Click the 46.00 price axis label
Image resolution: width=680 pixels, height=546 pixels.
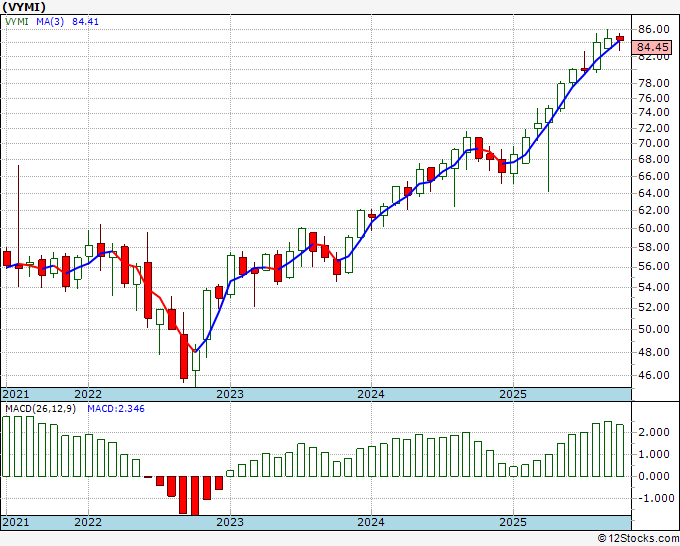click(x=654, y=375)
